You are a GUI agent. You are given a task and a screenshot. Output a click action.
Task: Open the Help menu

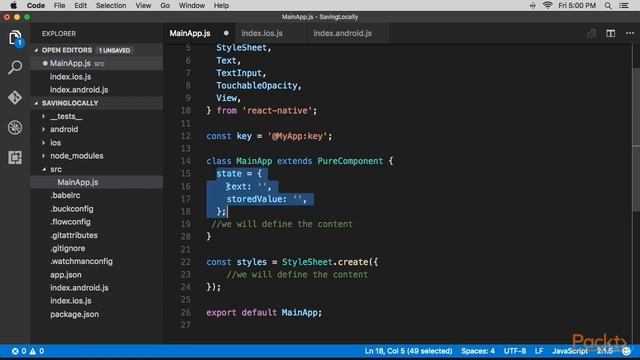coord(221,5)
